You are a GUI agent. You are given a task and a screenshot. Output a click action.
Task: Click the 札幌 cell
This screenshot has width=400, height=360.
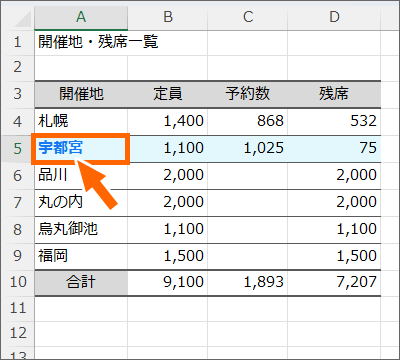pyautogui.click(x=81, y=121)
